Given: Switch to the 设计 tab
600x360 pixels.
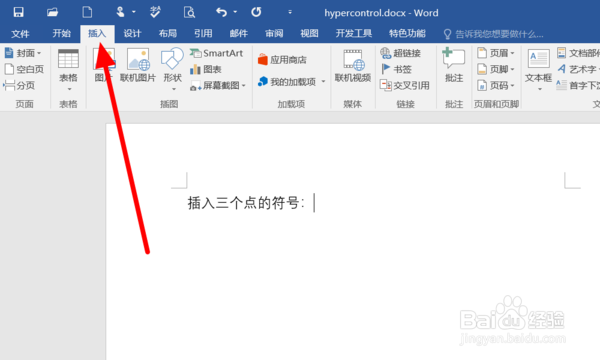Looking at the screenshot, I should coord(132,34).
